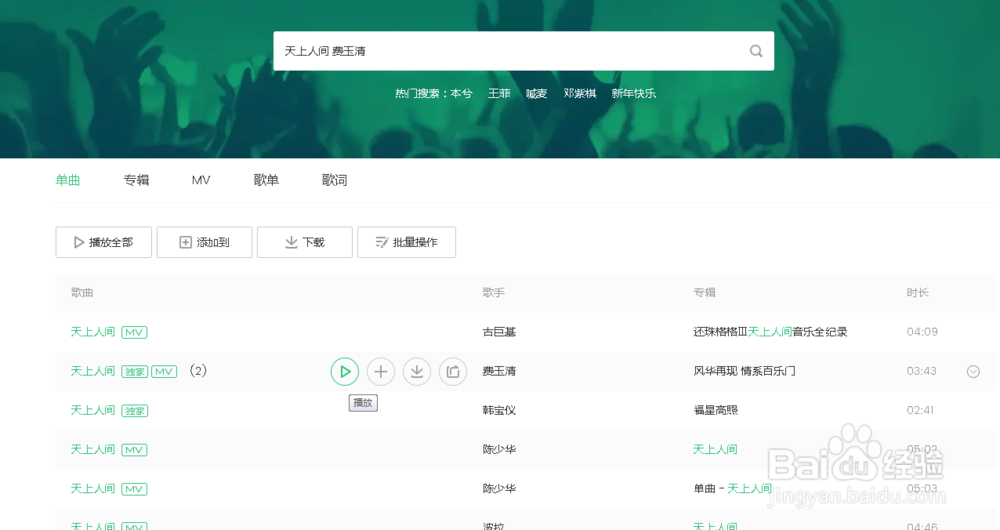Open the MV tab
The height and width of the screenshot is (530, 1000).
click(x=201, y=180)
